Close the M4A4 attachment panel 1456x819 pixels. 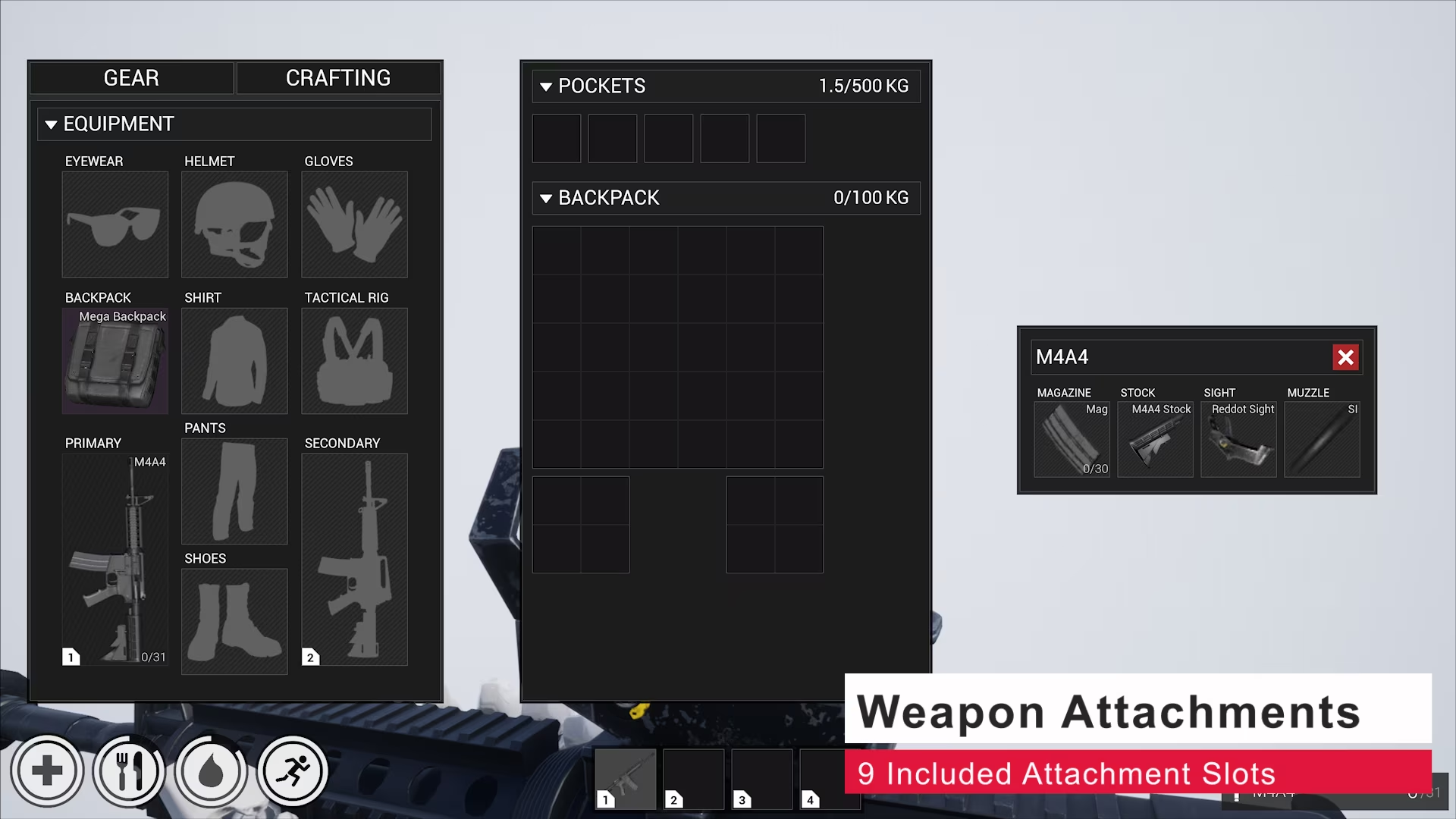pos(1347,357)
